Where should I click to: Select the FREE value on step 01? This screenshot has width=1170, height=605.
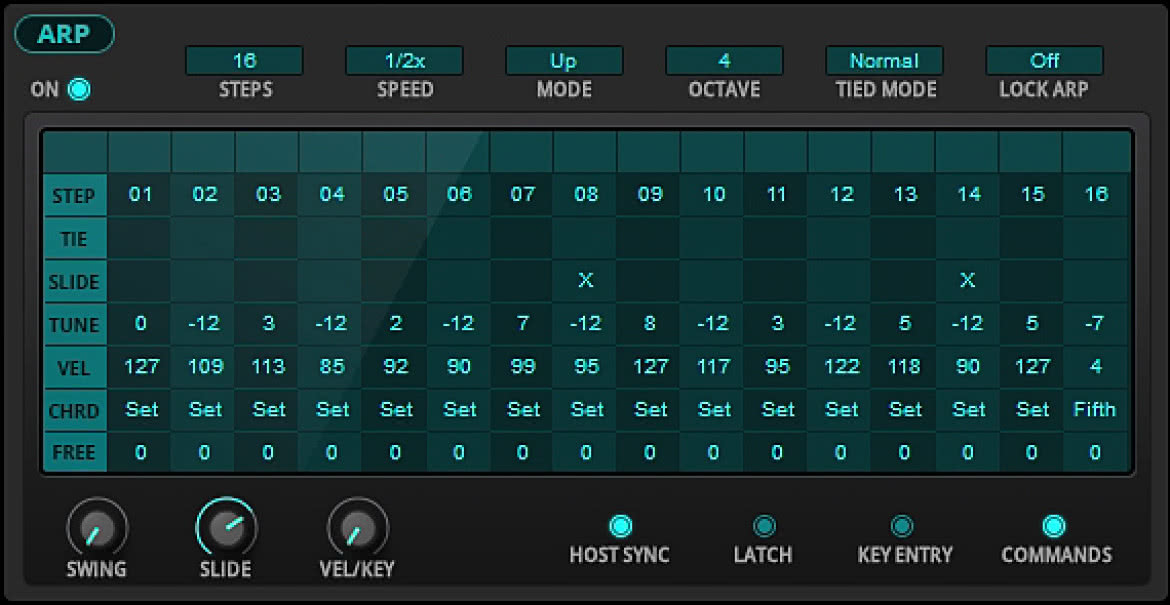pyautogui.click(x=140, y=453)
